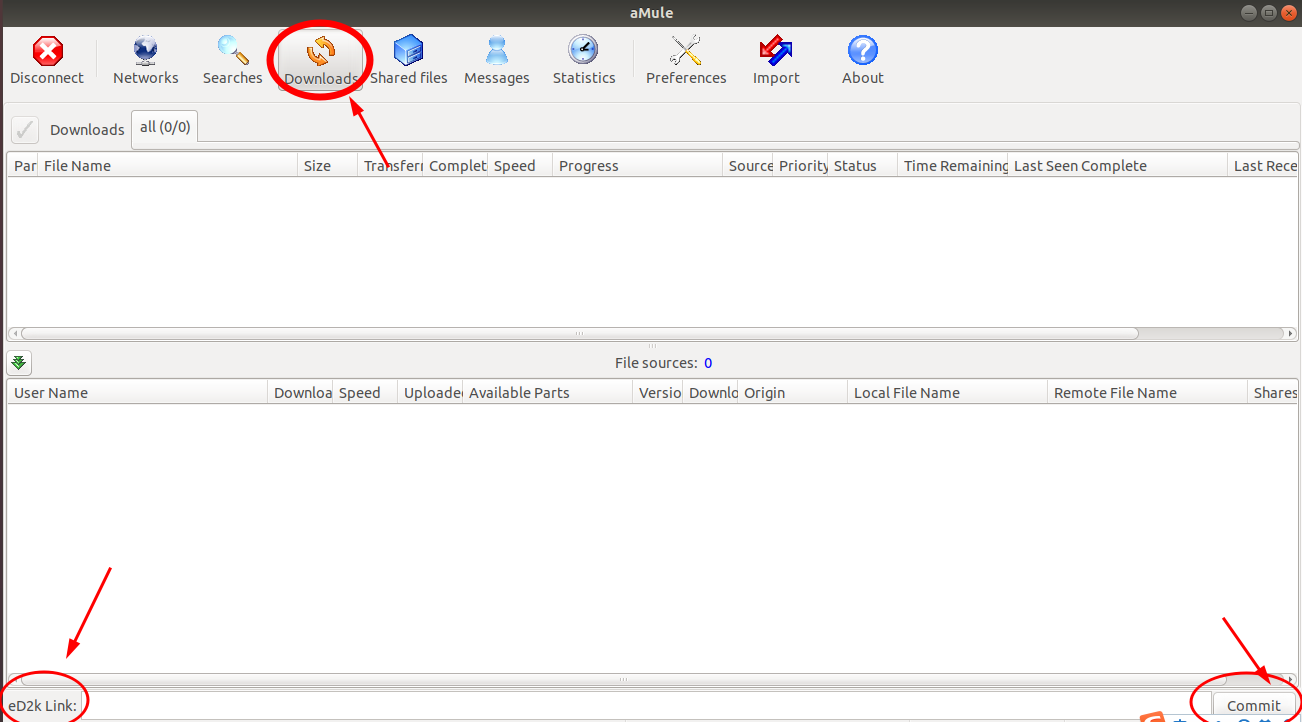
Task: Sort downloads by Status column
Action: 863,166
